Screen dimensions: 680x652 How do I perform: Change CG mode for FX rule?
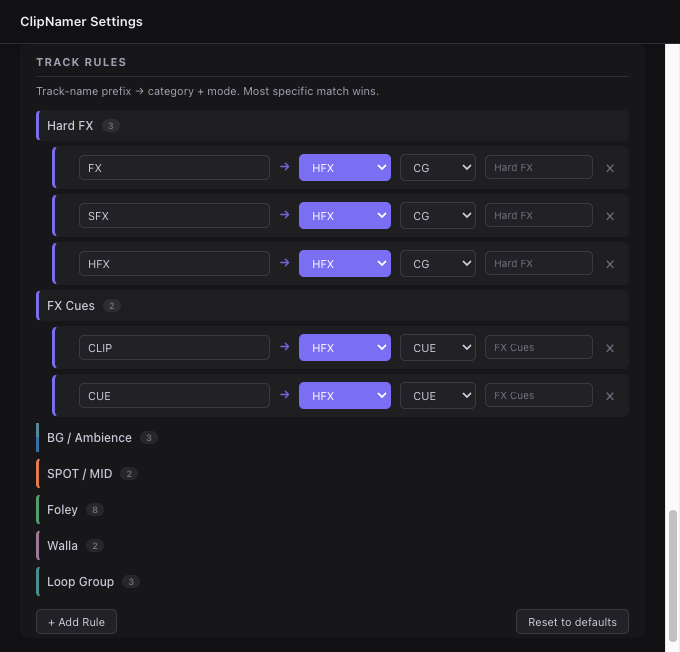point(438,167)
